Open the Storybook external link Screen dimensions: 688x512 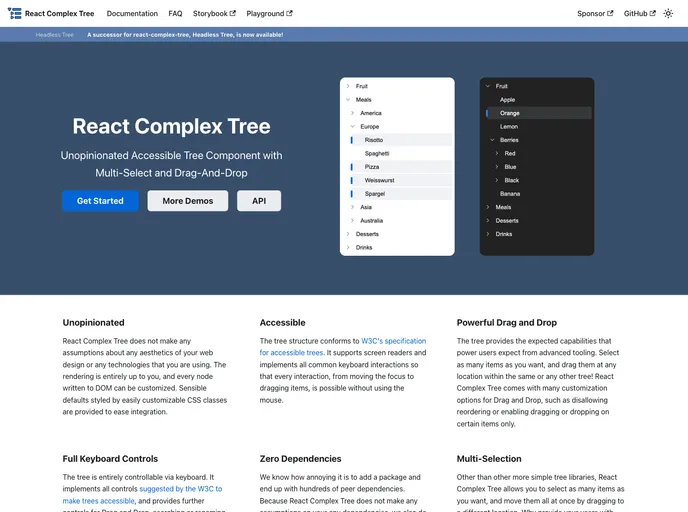click(214, 14)
